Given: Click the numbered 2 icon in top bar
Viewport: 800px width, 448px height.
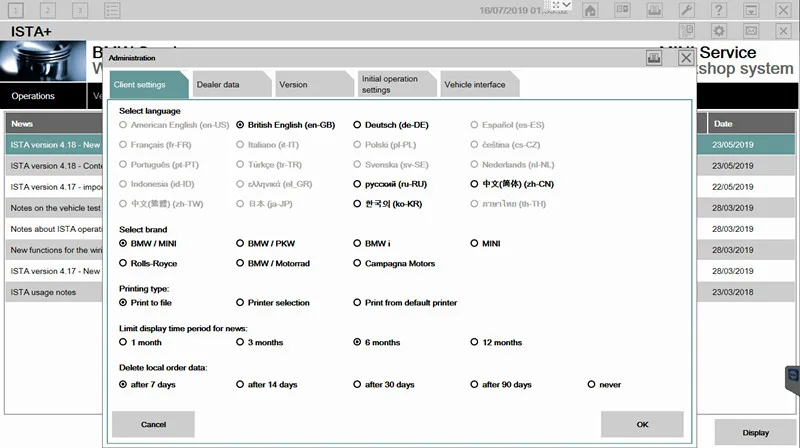Looking at the screenshot, I should [47, 10].
